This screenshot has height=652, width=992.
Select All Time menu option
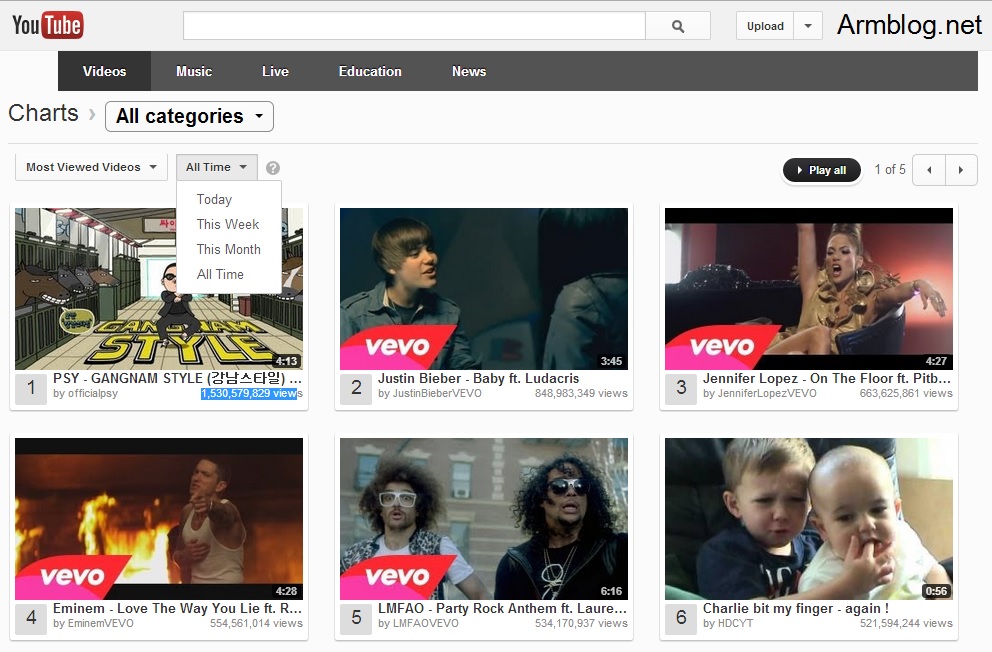click(220, 274)
